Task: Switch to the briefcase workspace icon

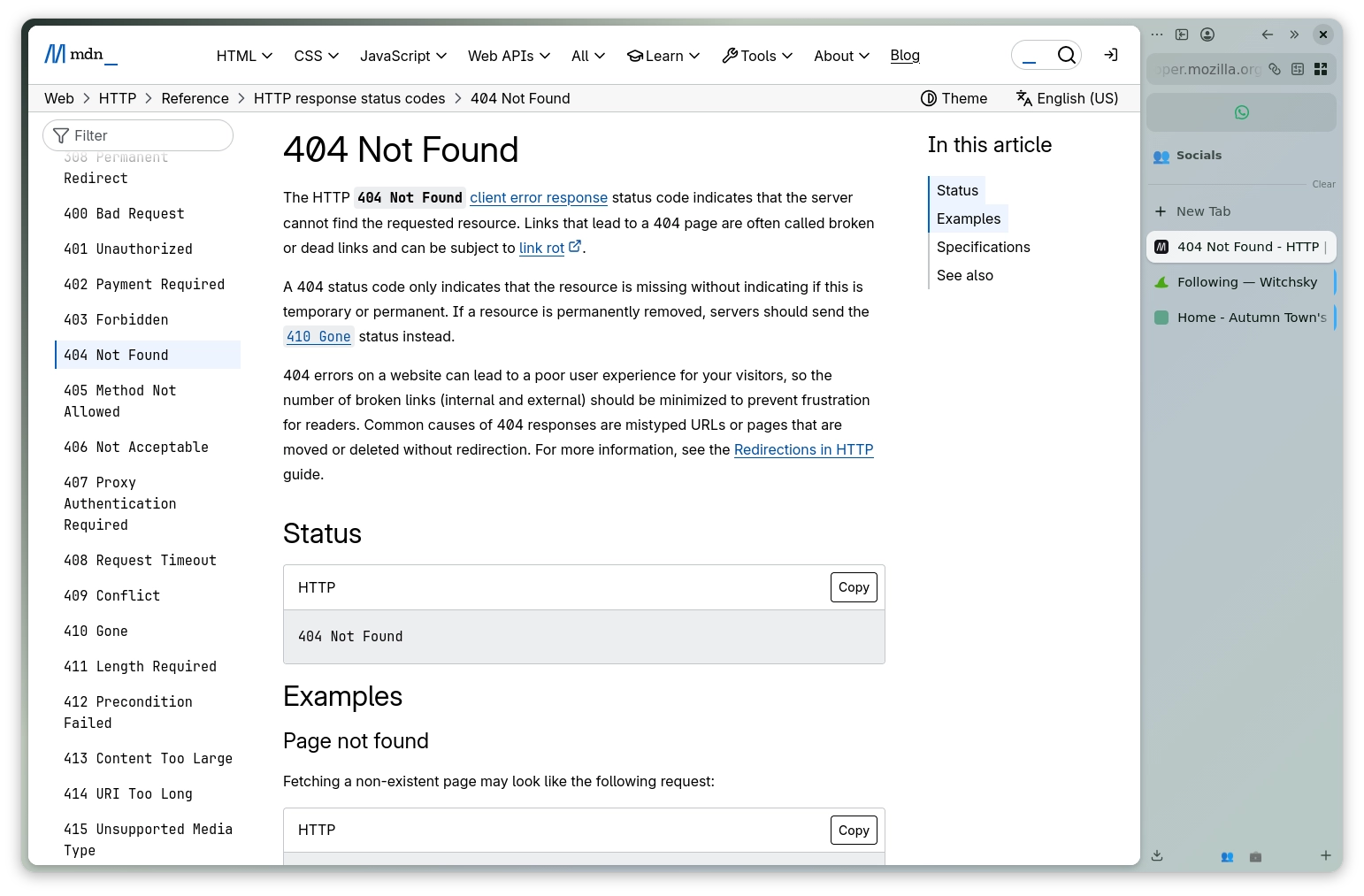Action: (x=1255, y=856)
